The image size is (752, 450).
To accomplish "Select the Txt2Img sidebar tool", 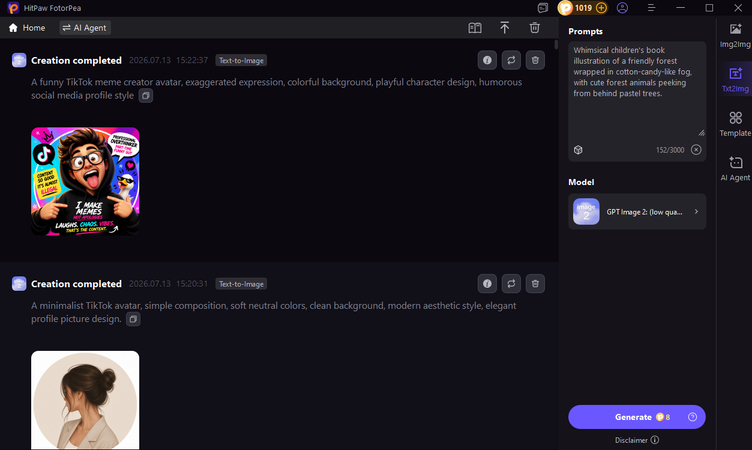I will pyautogui.click(x=735, y=80).
